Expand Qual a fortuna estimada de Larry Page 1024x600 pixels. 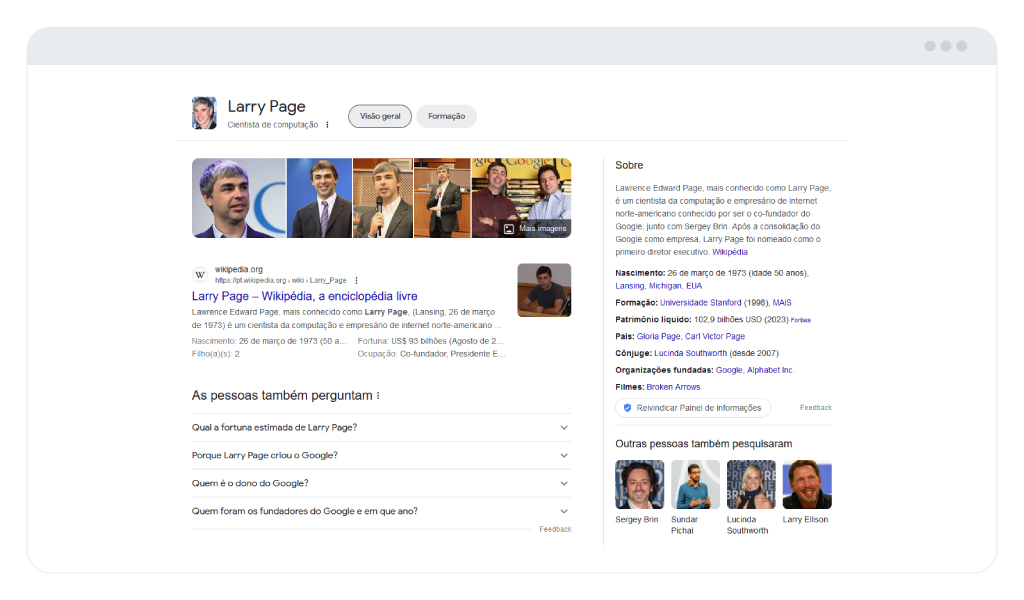(x=381, y=428)
